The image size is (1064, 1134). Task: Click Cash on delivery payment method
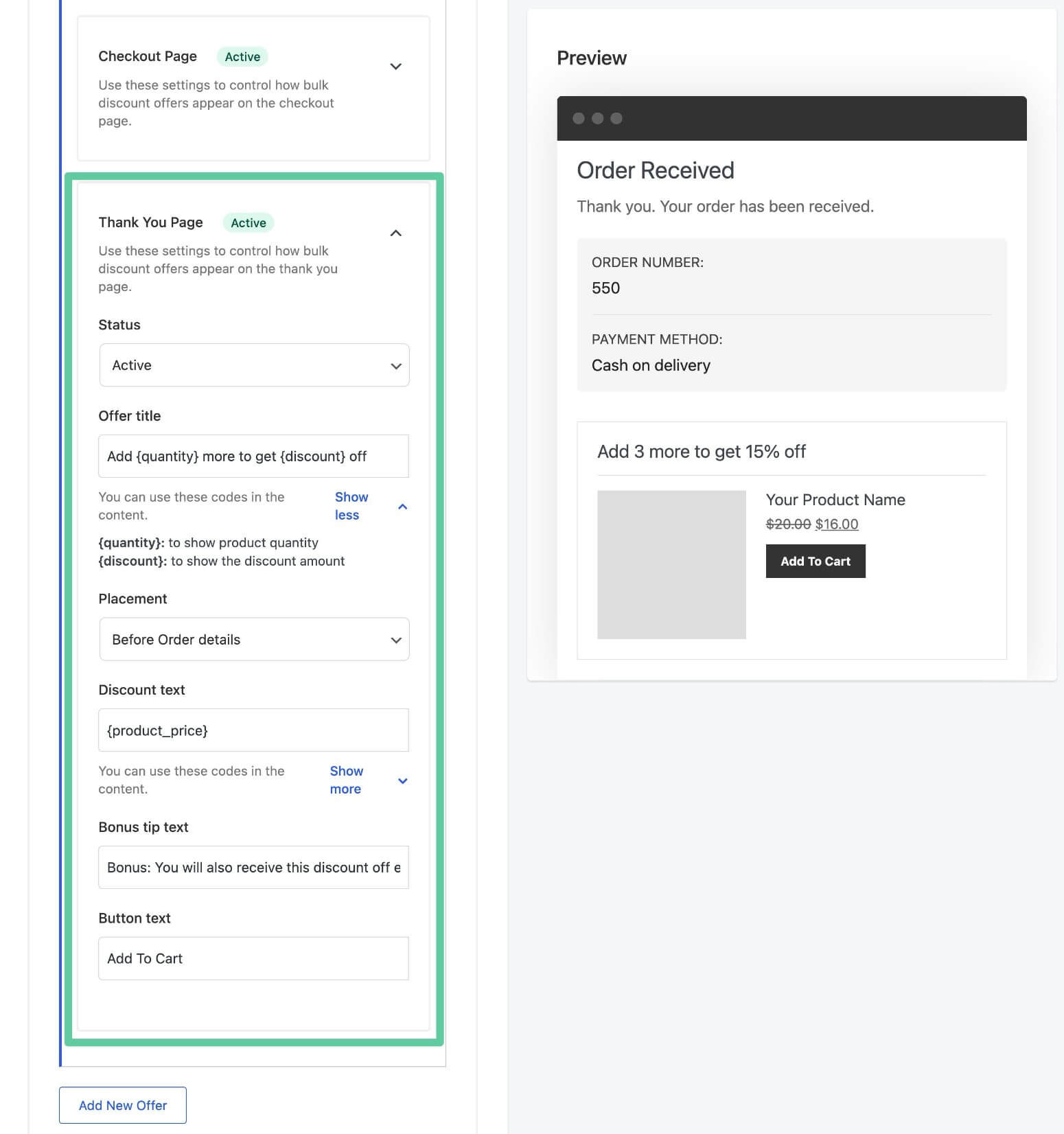(651, 365)
